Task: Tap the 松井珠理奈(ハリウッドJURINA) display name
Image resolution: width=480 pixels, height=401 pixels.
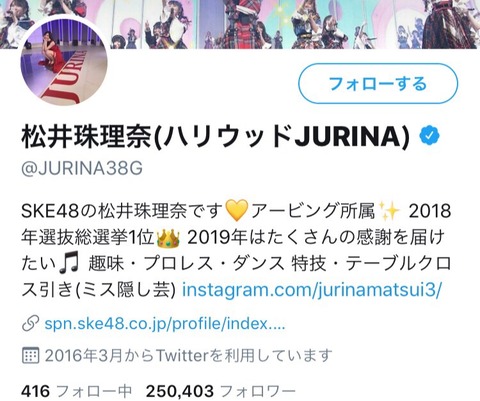Action: point(215,136)
